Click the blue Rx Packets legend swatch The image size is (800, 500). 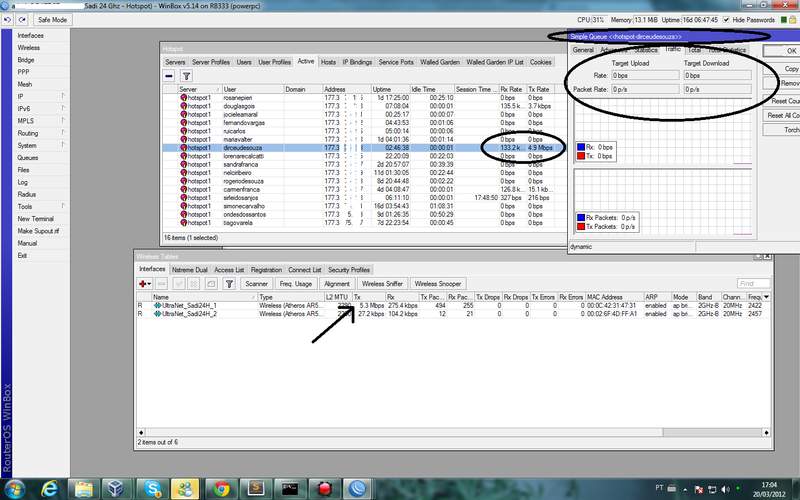[581, 217]
